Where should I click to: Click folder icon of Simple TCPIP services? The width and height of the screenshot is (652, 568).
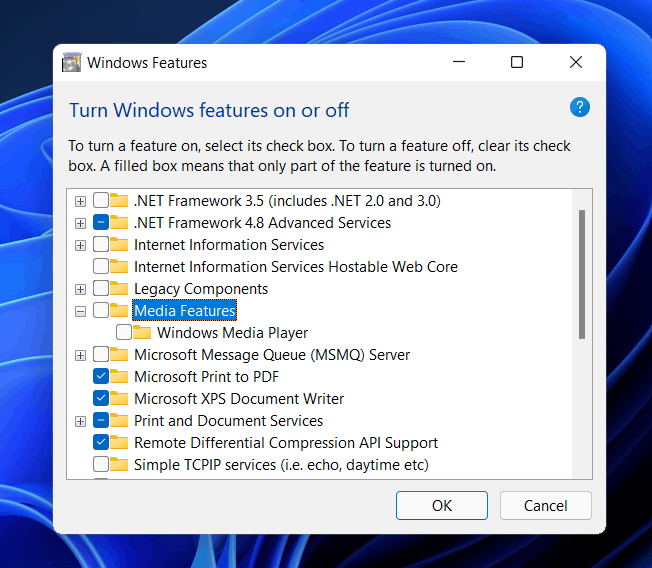click(x=120, y=465)
